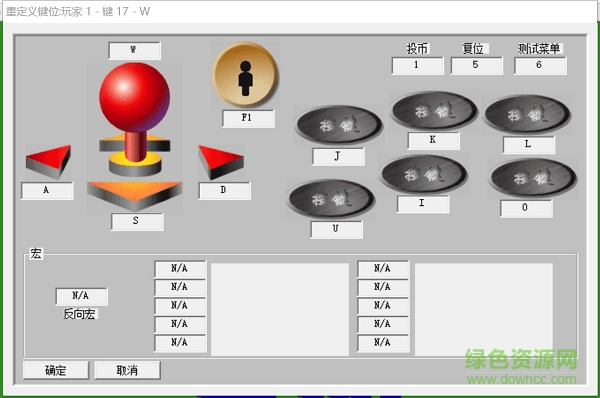Click the oval arcade button above U
This screenshot has width=600, height=398.
coord(331,198)
